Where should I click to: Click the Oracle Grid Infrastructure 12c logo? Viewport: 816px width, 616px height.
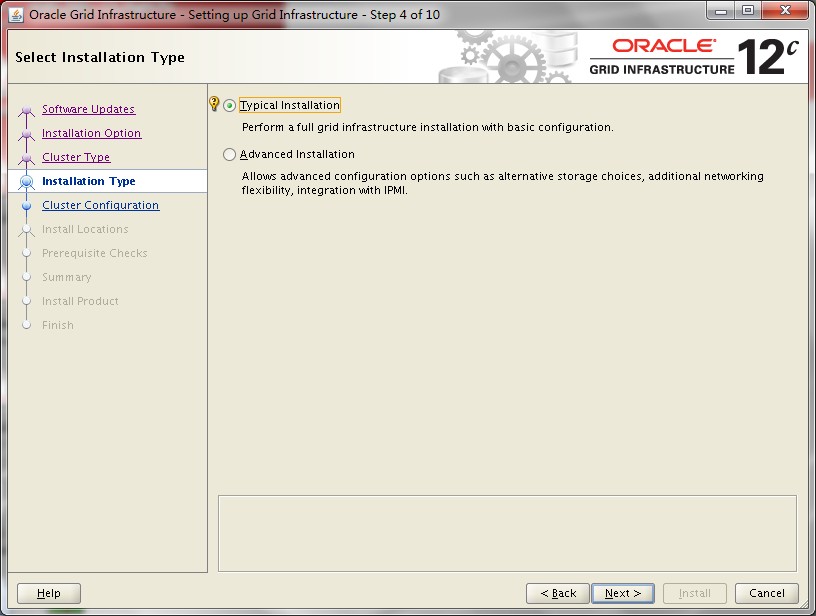click(x=694, y=57)
